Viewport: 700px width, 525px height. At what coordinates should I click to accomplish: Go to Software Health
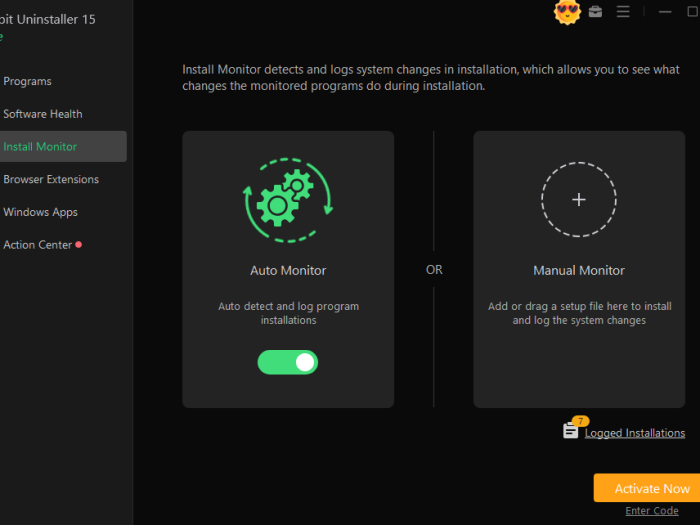(43, 114)
